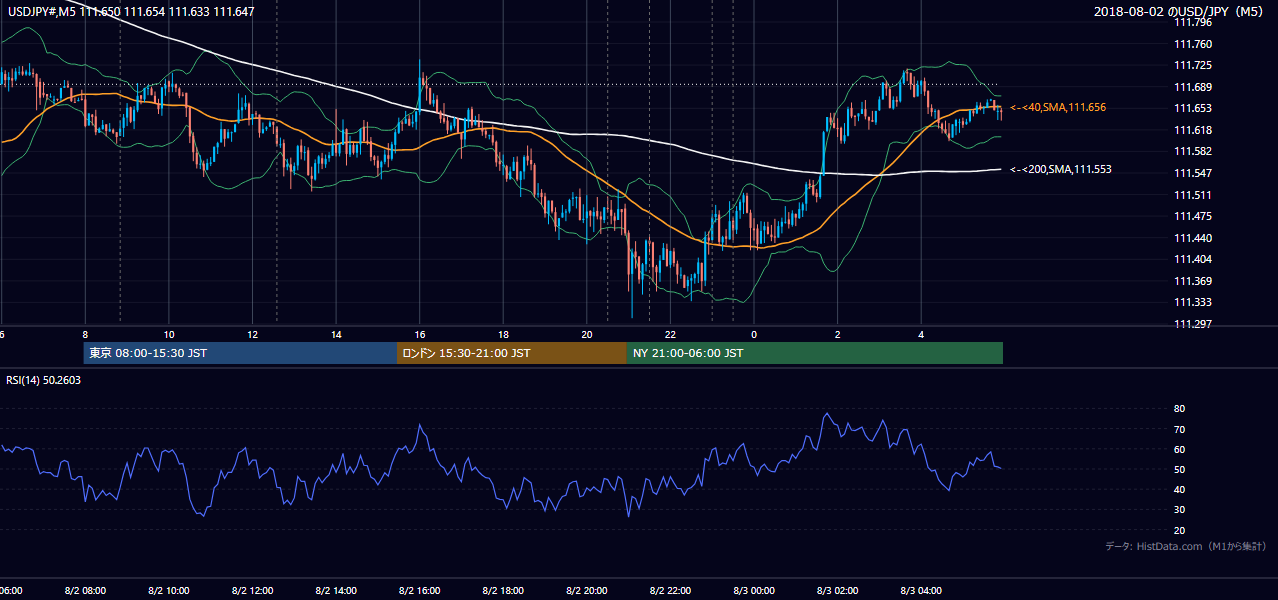Click price axis value 111.582
The image size is (1278, 600).
pos(1192,151)
